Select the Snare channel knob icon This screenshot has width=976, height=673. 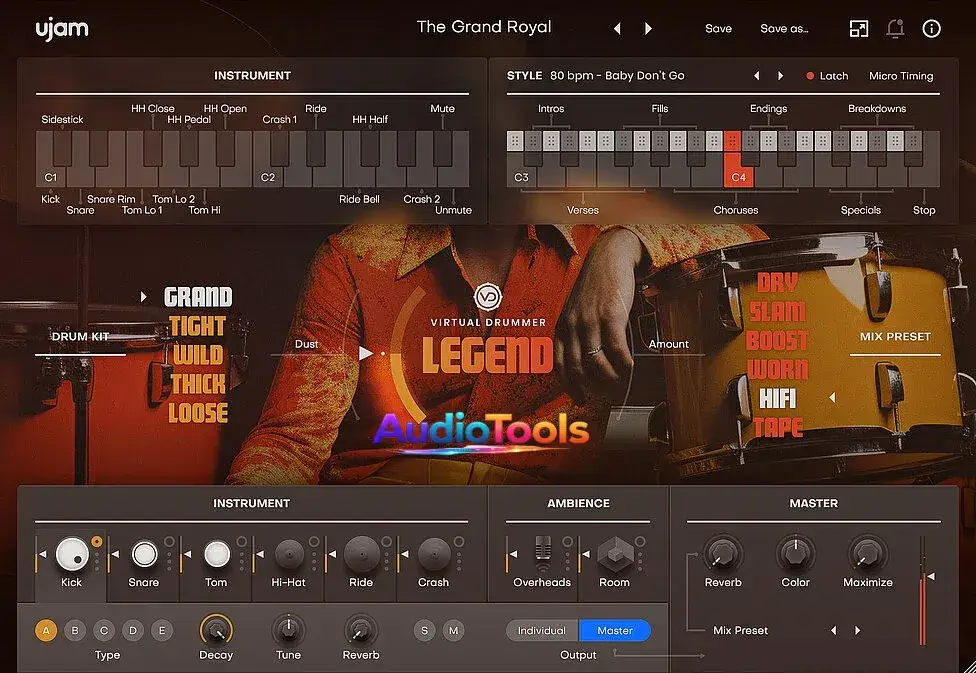(x=143, y=555)
